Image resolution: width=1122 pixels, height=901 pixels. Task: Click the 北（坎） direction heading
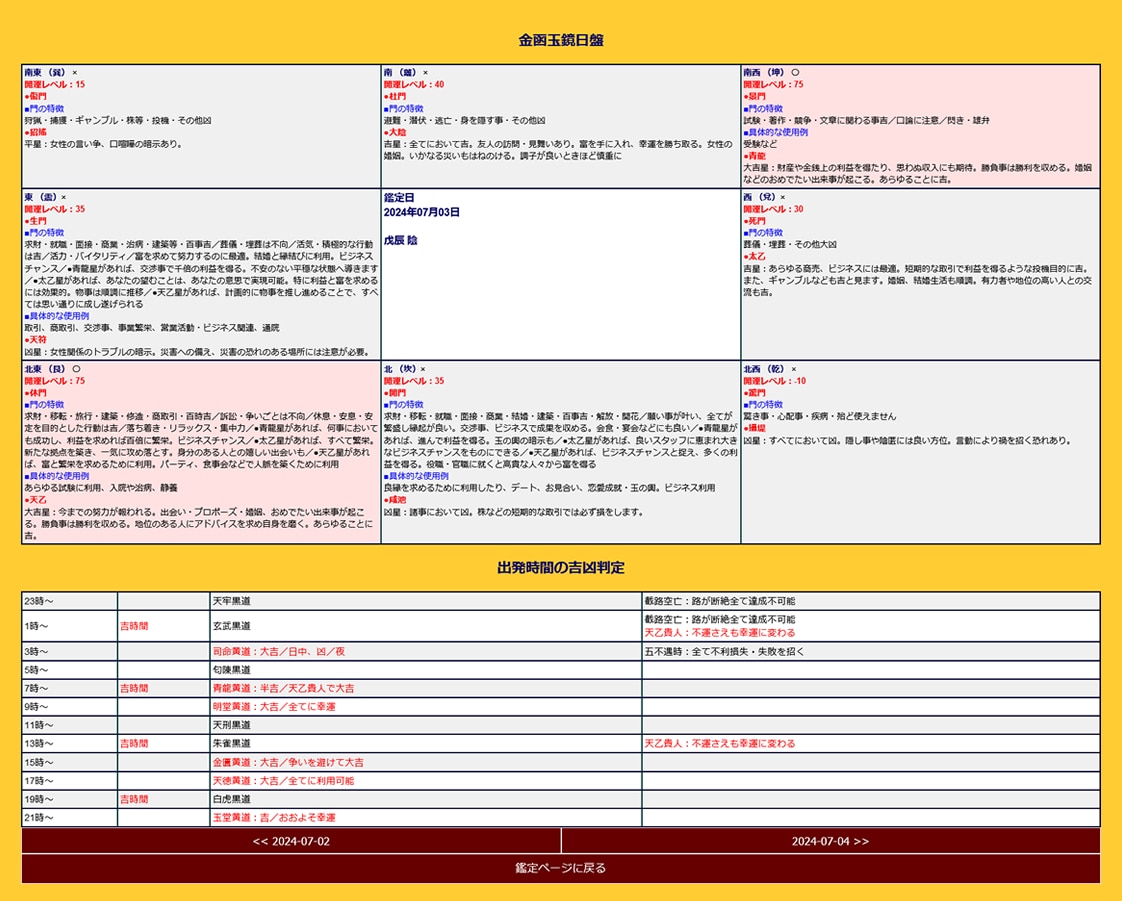400,369
